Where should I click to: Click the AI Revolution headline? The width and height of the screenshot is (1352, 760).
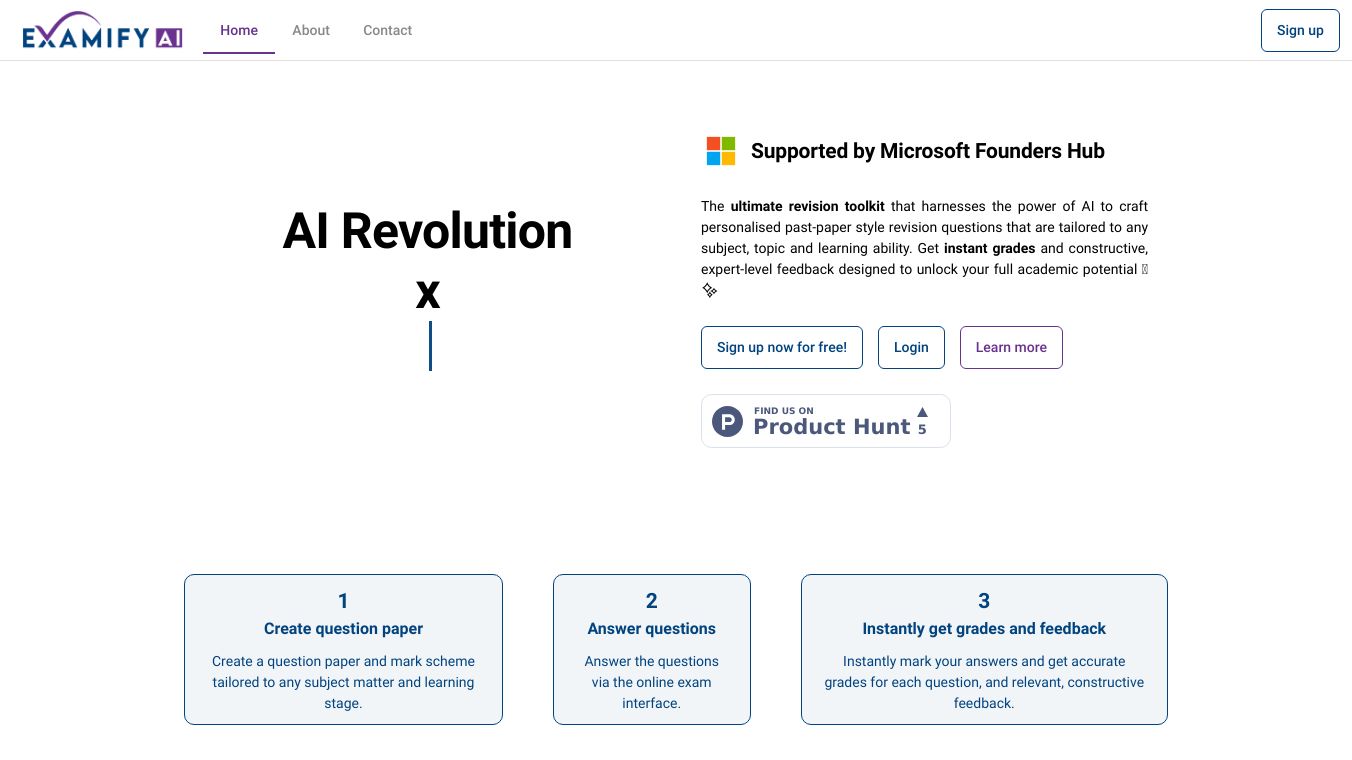(x=428, y=231)
